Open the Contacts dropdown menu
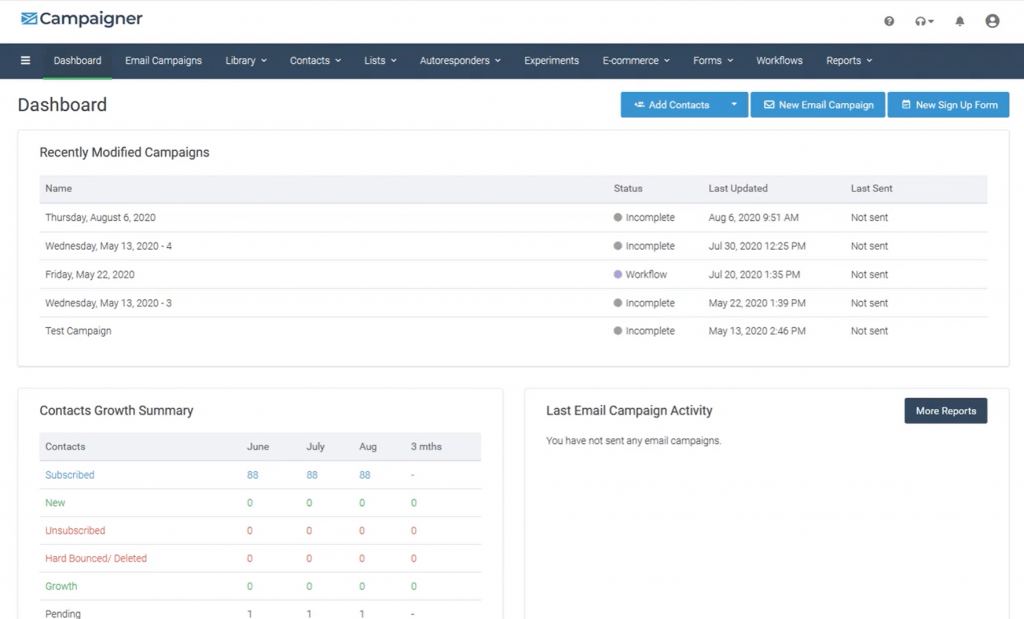This screenshot has width=1024, height=619. pos(315,61)
